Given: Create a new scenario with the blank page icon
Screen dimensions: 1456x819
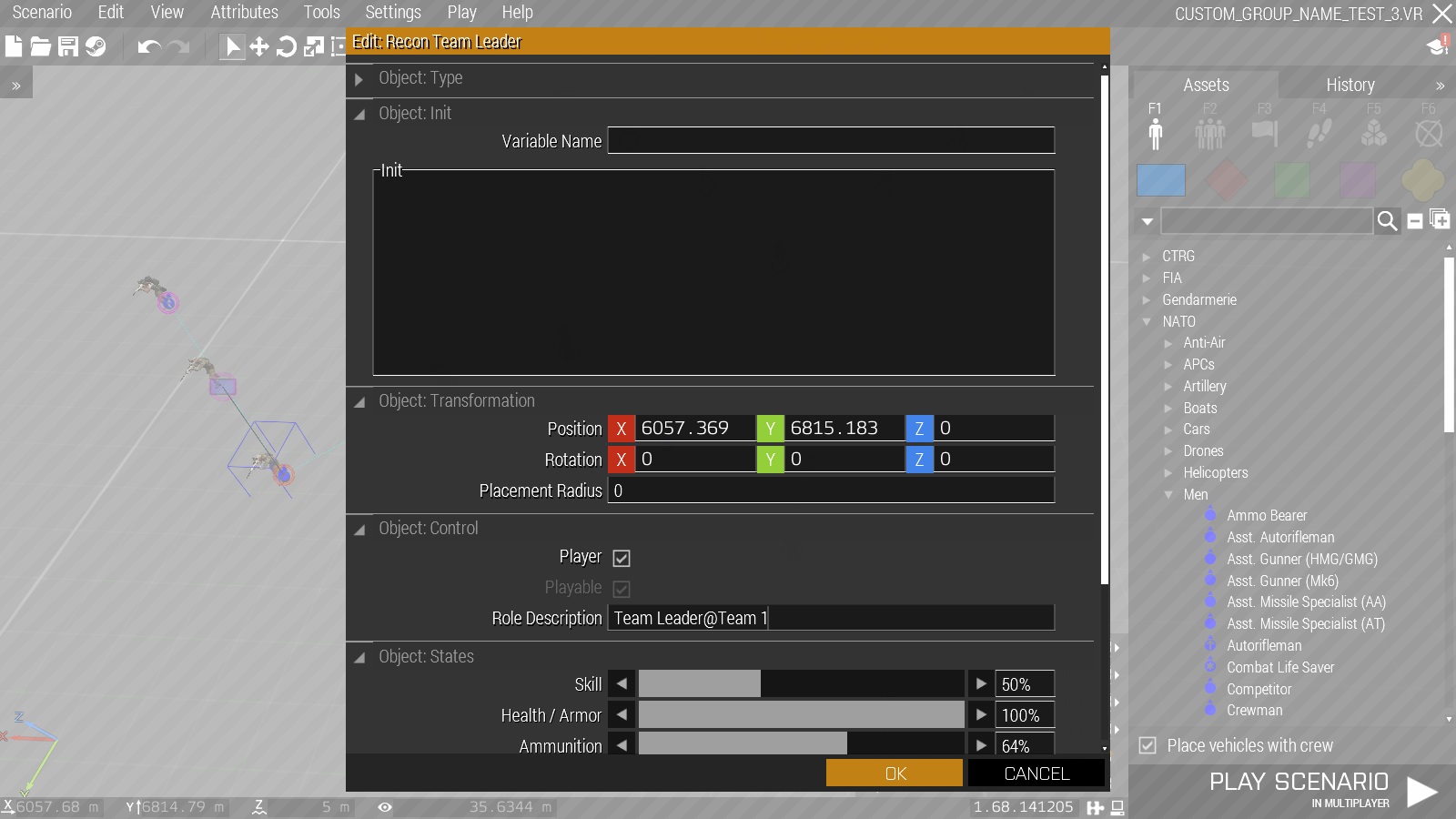Looking at the screenshot, I should tap(14, 46).
